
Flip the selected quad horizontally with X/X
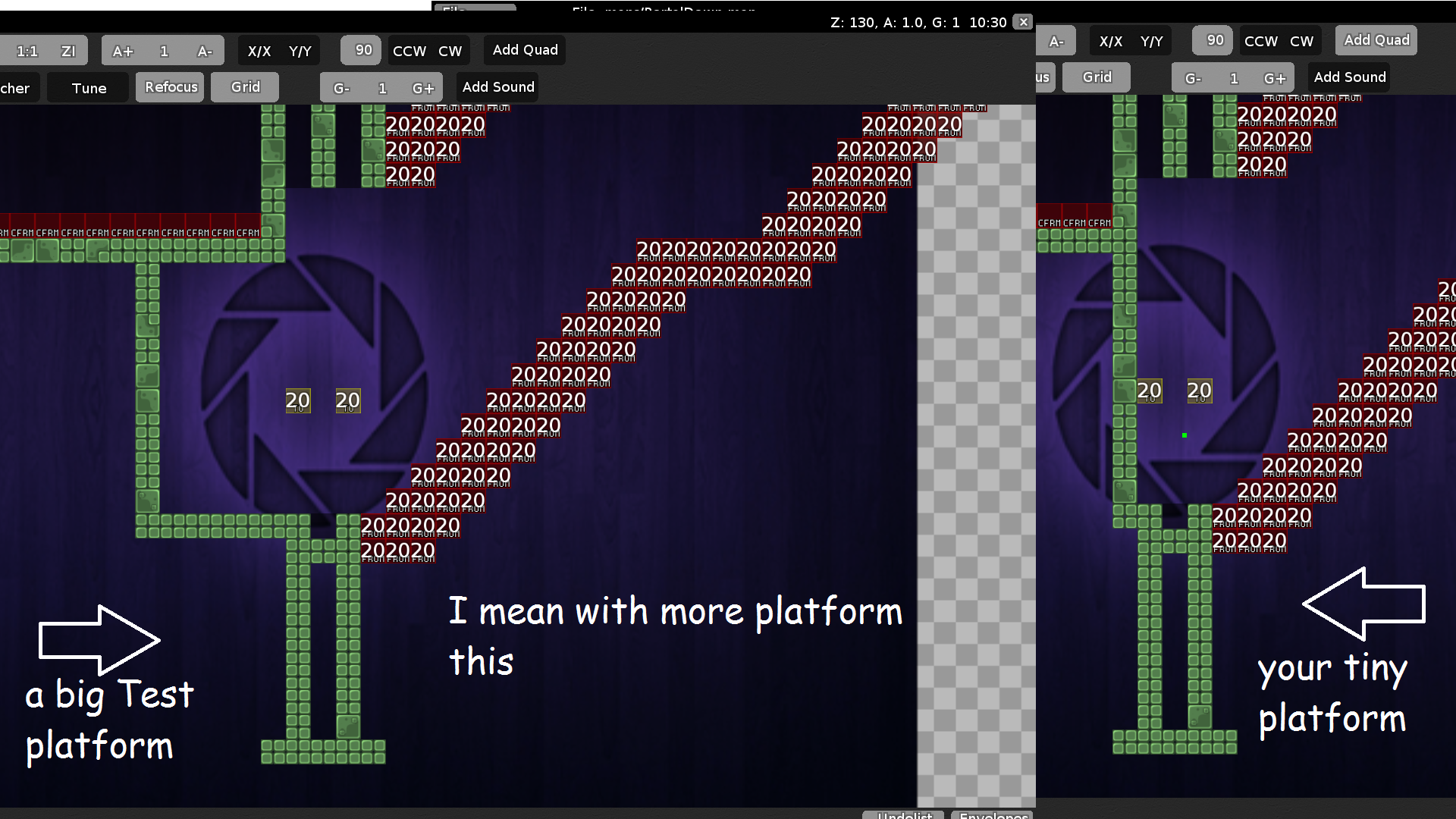click(260, 50)
